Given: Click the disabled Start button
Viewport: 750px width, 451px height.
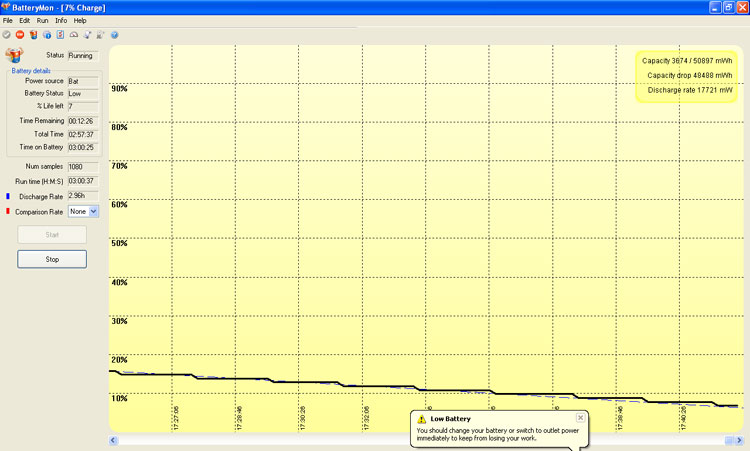Looking at the screenshot, I should (x=52, y=235).
